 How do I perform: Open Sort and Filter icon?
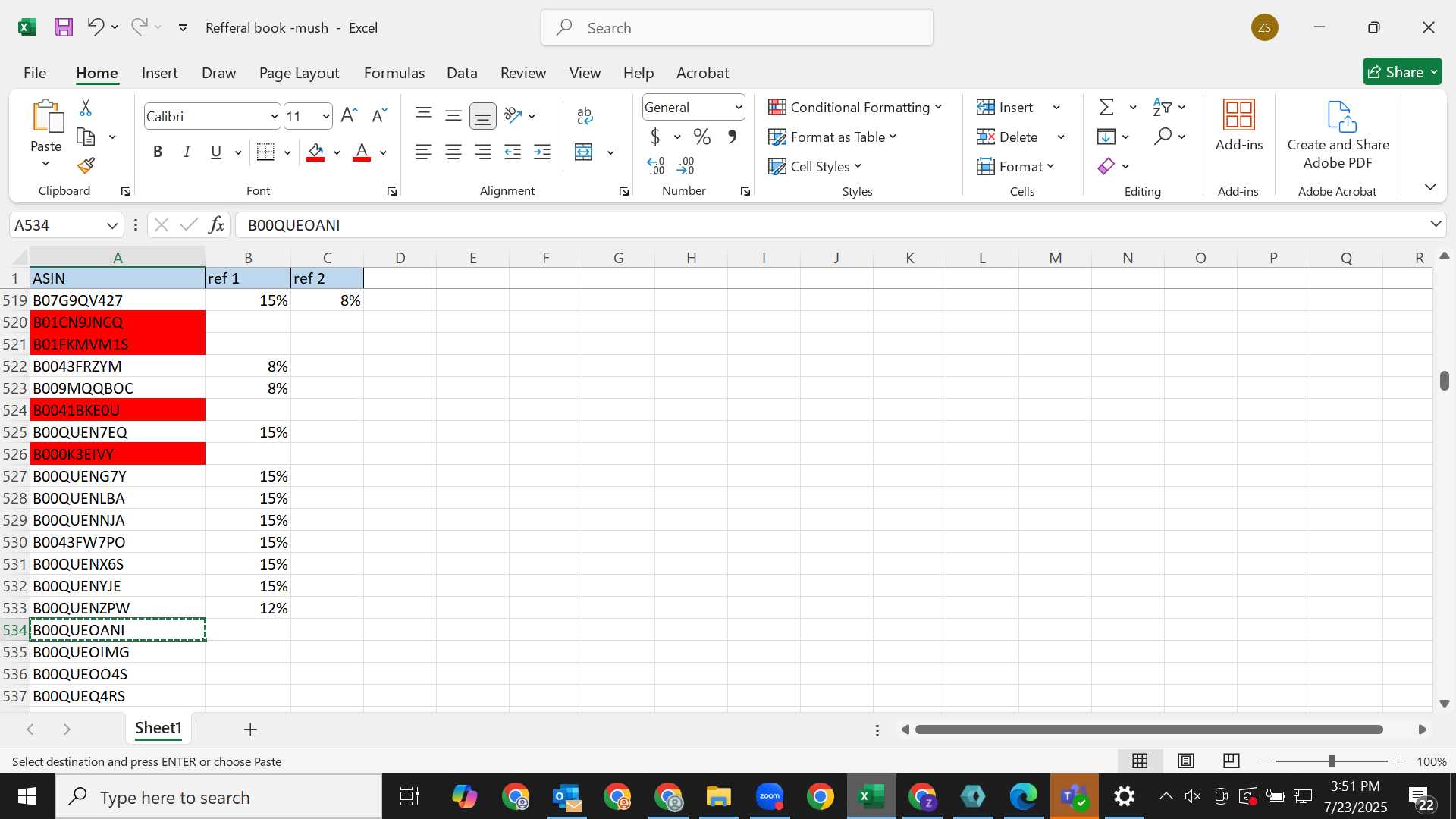point(1162,107)
